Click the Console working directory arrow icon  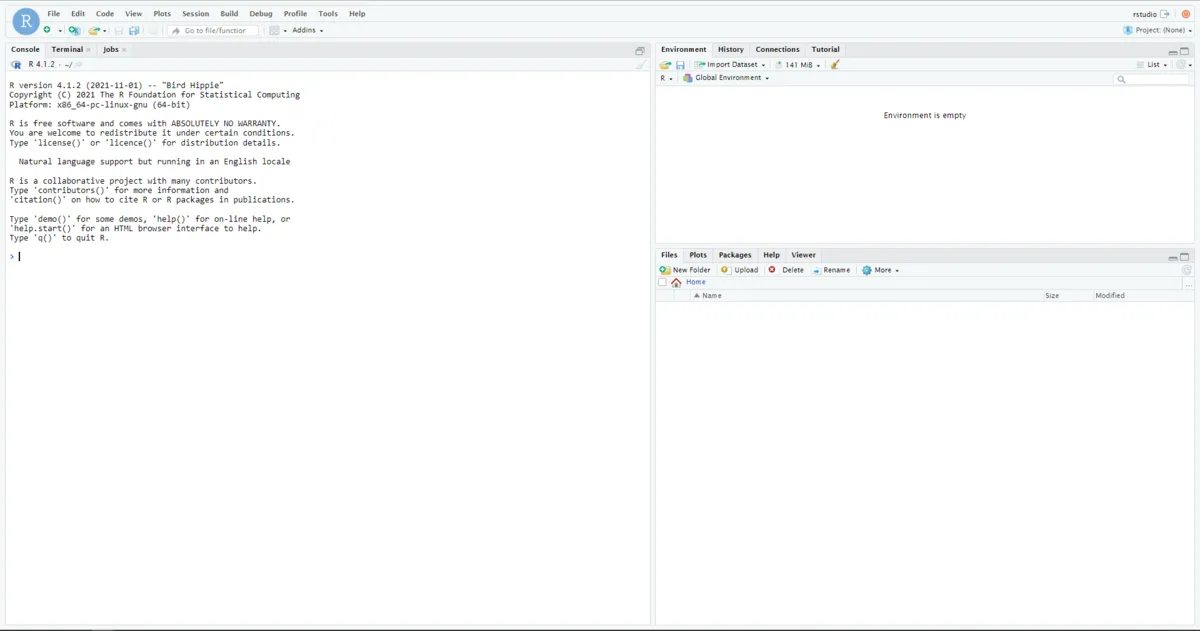[79, 64]
